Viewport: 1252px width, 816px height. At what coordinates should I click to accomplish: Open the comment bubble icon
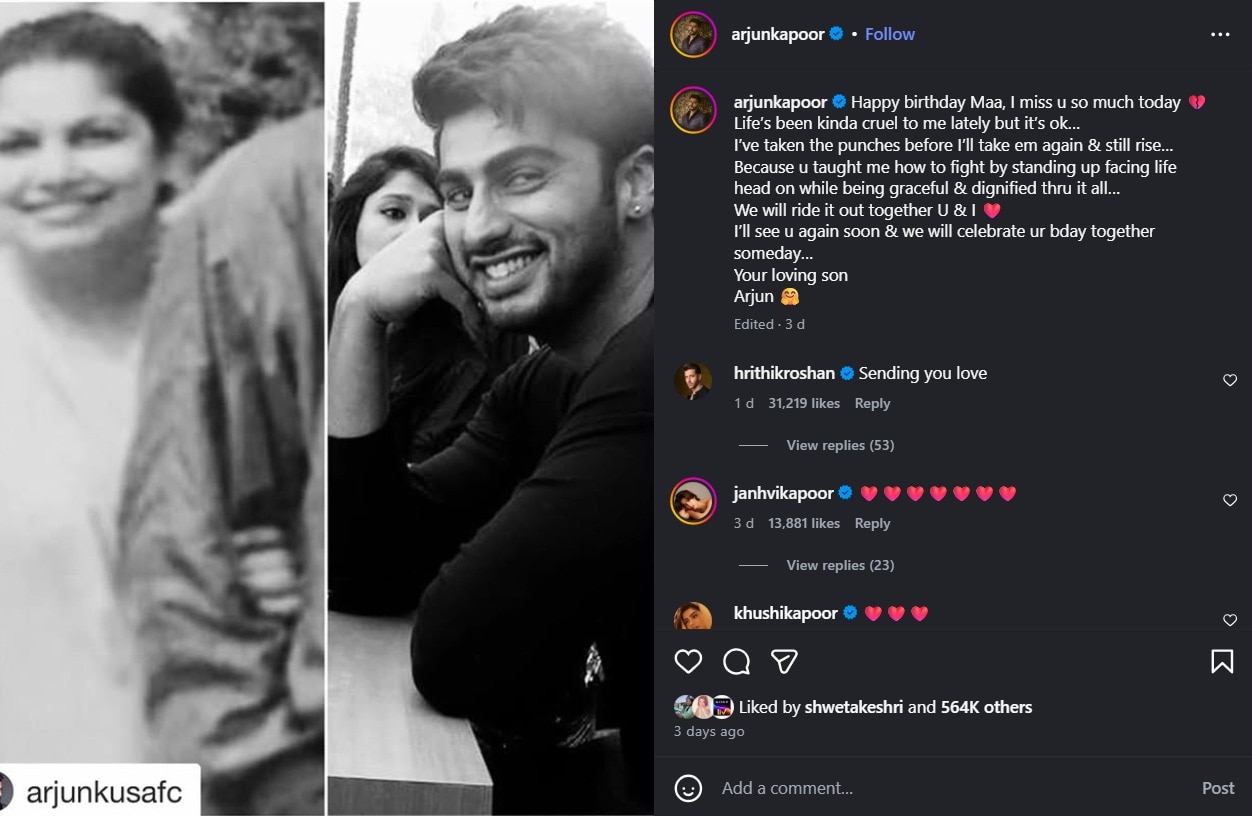[737, 661]
